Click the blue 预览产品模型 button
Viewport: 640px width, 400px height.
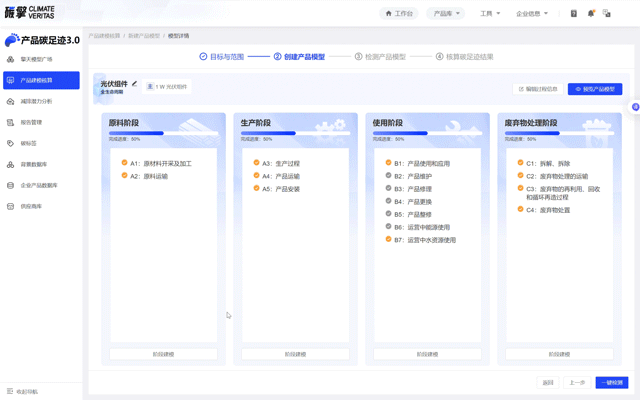tap(595, 89)
